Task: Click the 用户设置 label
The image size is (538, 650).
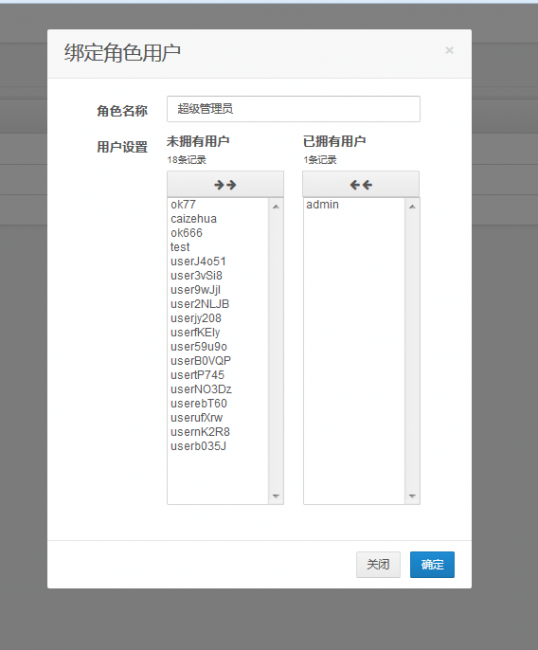Action: click(122, 147)
